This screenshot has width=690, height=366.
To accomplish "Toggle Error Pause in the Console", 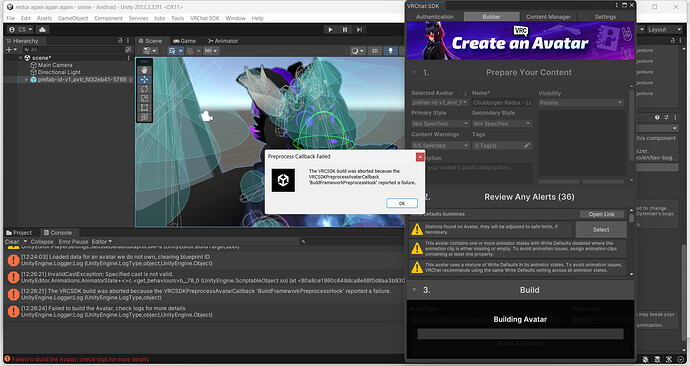I will click(73, 242).
